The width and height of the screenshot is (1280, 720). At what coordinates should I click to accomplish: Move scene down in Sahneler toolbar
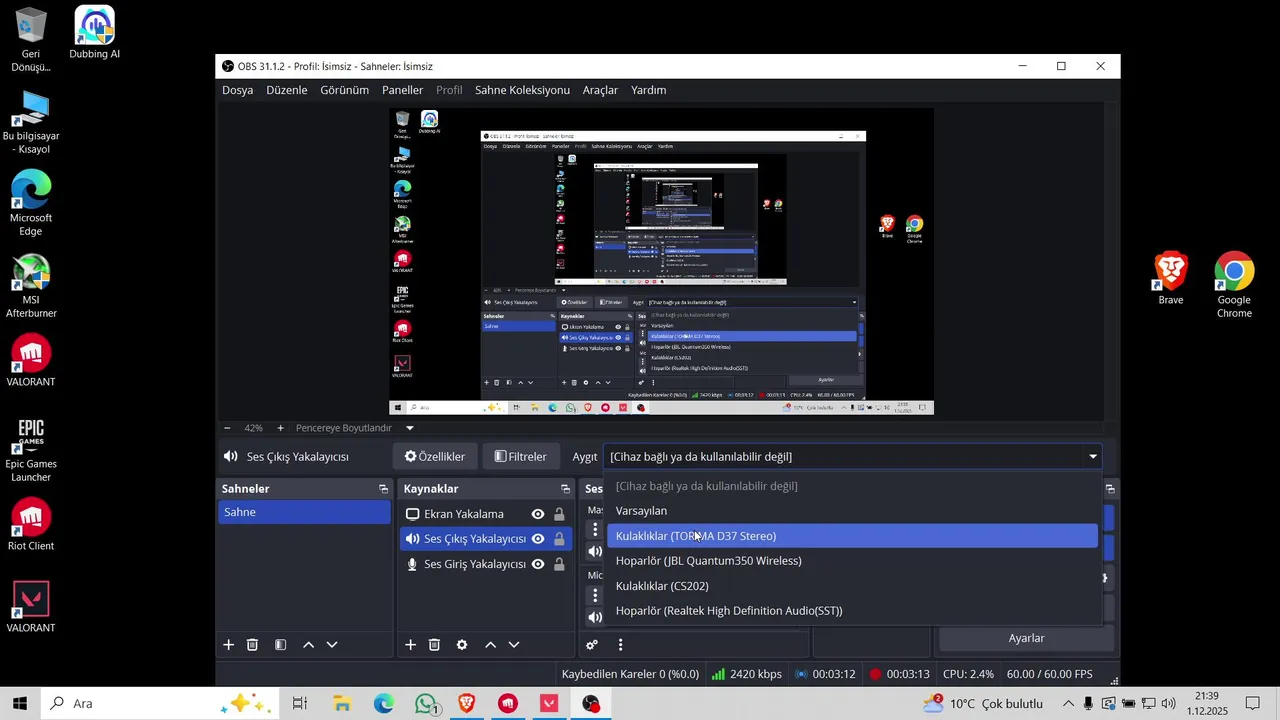tap(332, 645)
